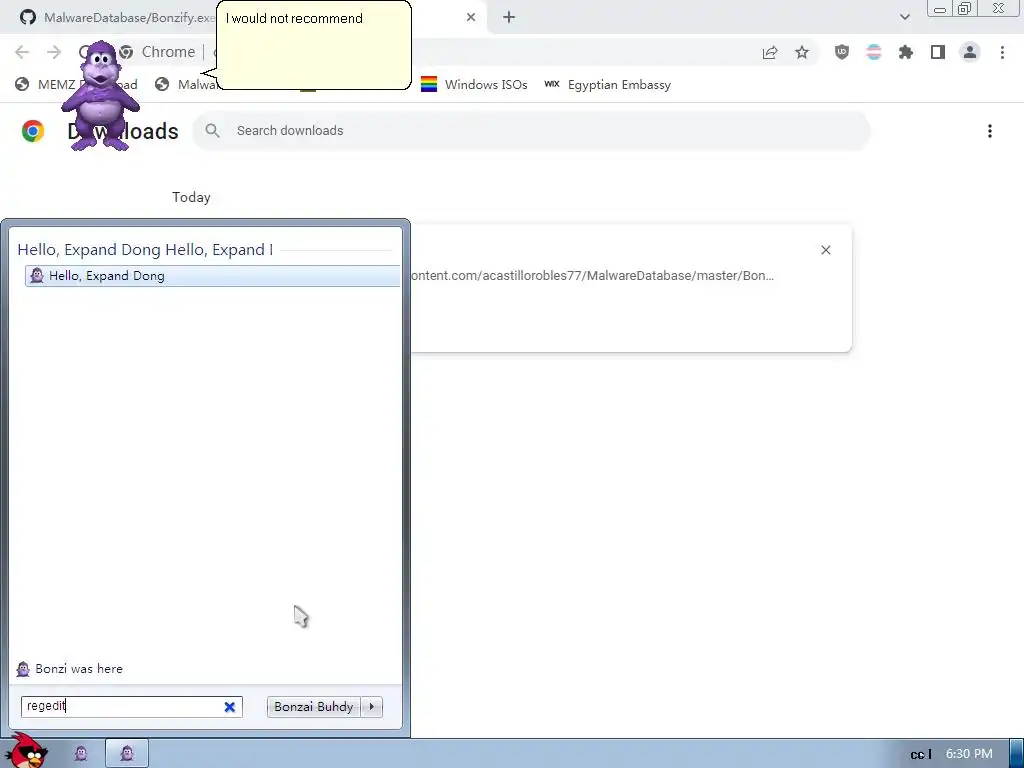Click the Show desktop strip
Screen dimensions: 1024x768
[x=1016, y=754]
